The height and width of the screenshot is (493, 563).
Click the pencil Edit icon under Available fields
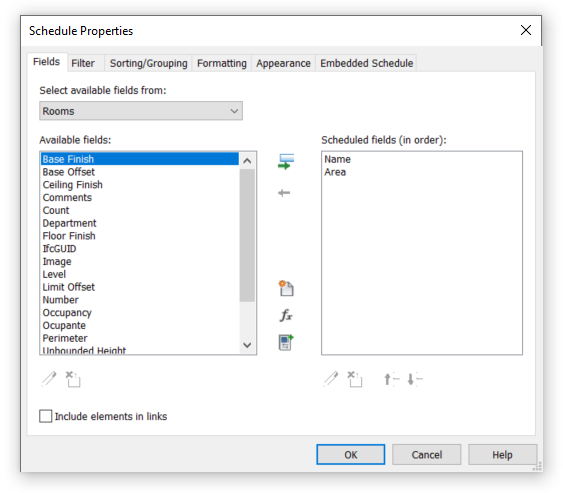[49, 379]
